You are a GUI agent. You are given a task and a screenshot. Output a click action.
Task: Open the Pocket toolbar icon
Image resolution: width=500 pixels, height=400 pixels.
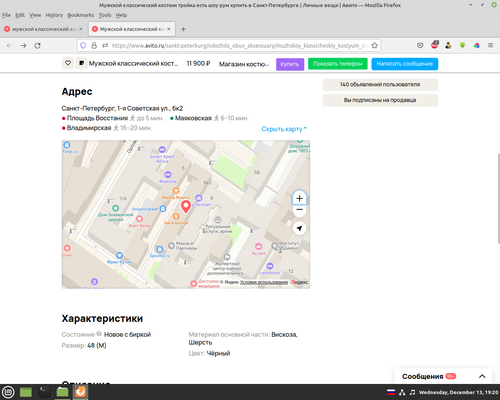[x=420, y=45]
